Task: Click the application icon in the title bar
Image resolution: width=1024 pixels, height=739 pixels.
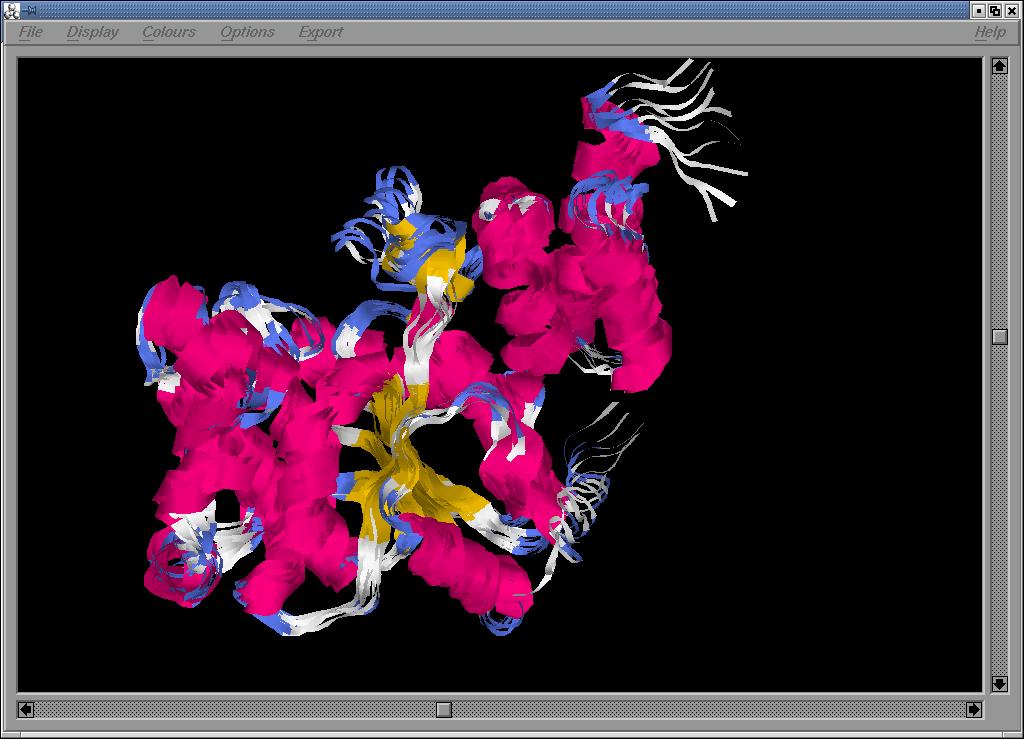Action: click(x=11, y=10)
